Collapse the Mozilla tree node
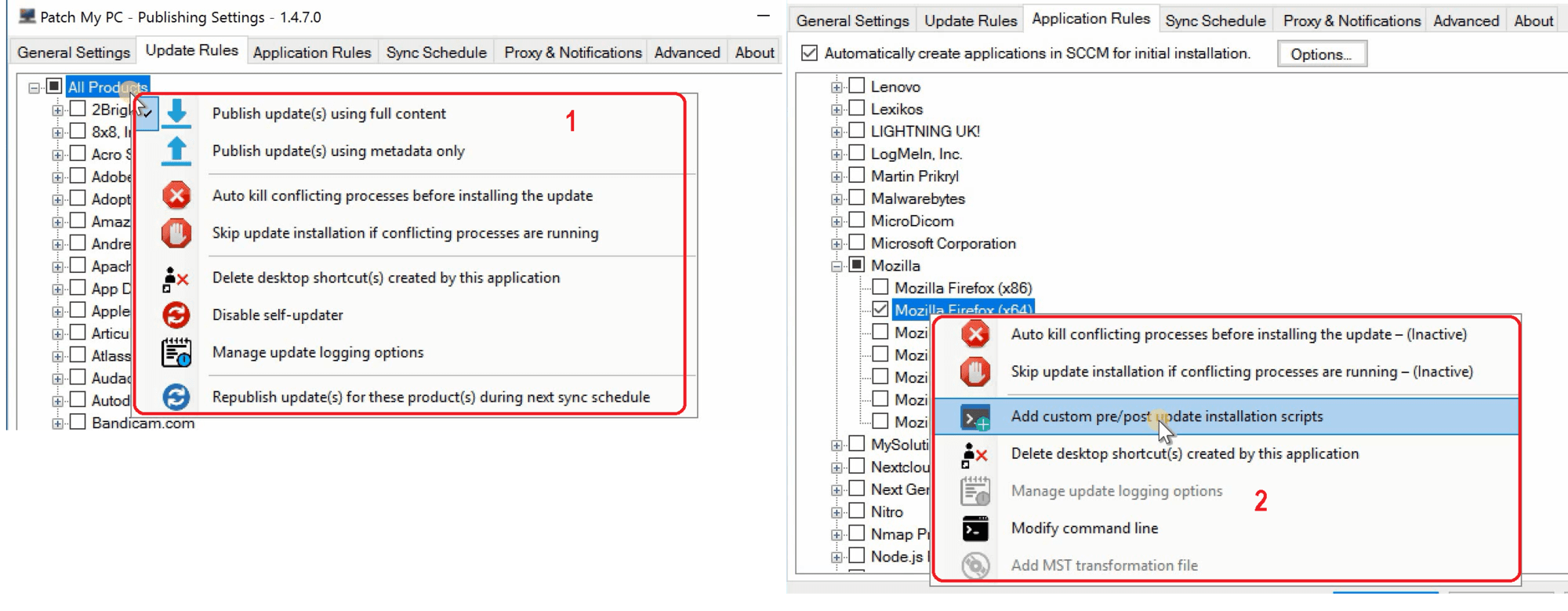The width and height of the screenshot is (1568, 611). (x=837, y=266)
